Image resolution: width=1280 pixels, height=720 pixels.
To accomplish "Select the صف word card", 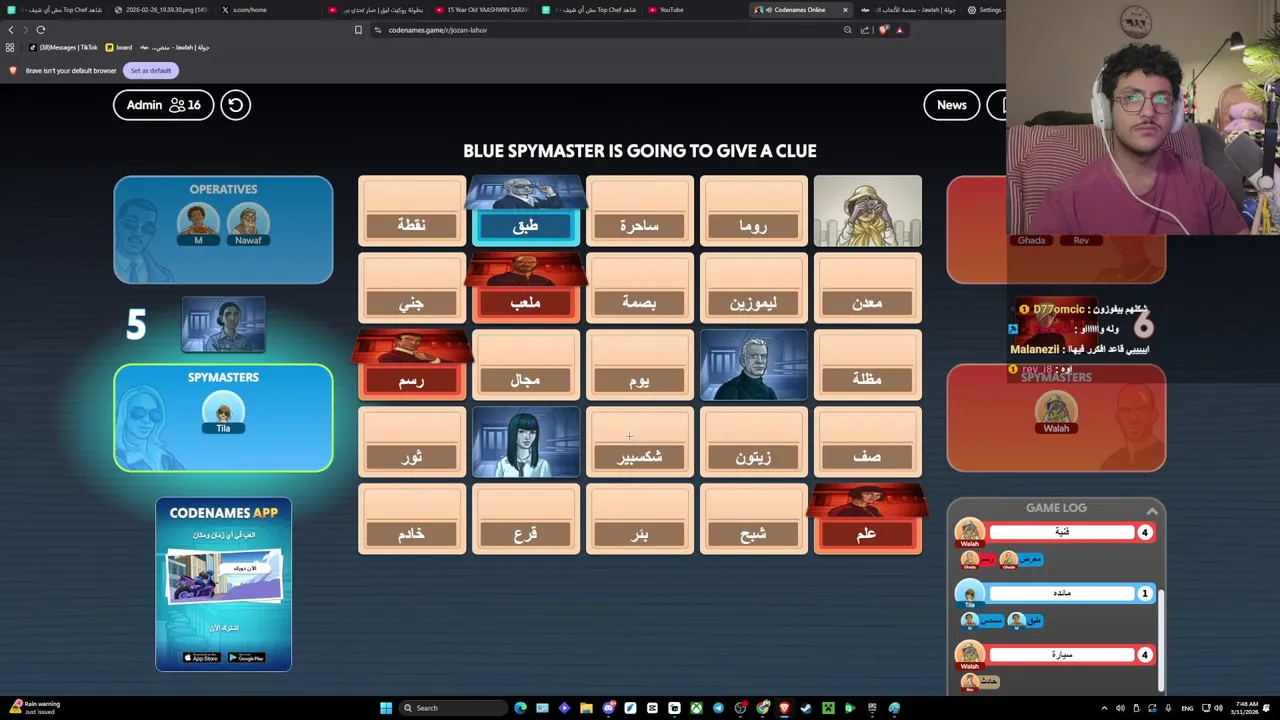I will tap(868, 442).
